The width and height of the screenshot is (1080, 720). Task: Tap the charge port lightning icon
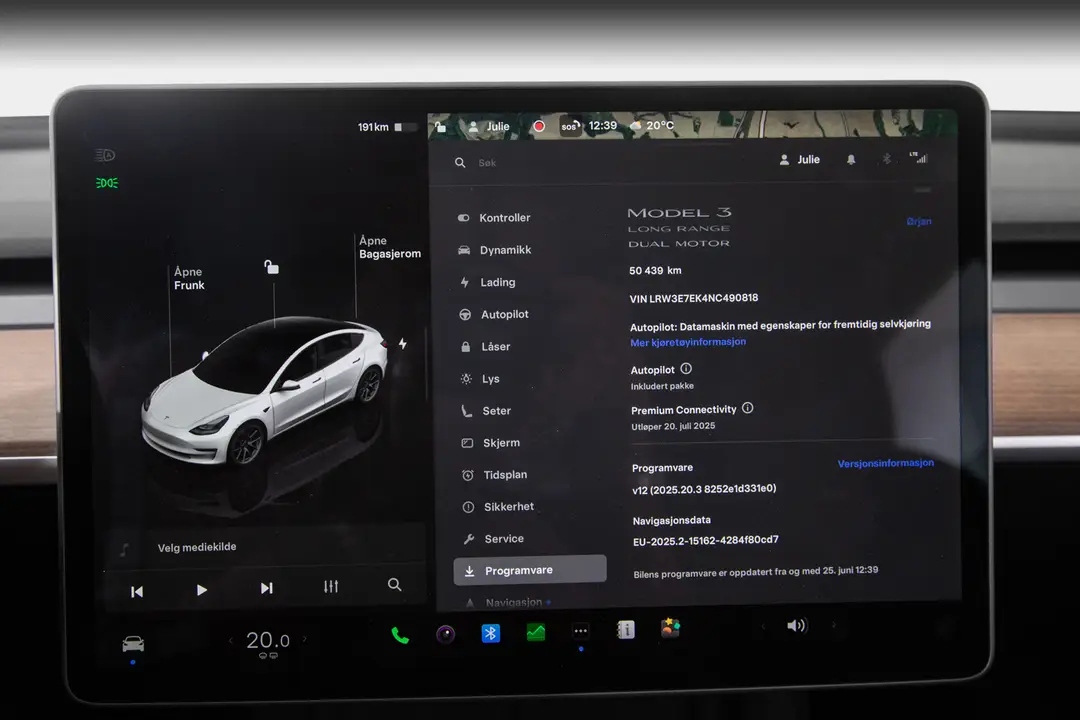pyautogui.click(x=402, y=343)
